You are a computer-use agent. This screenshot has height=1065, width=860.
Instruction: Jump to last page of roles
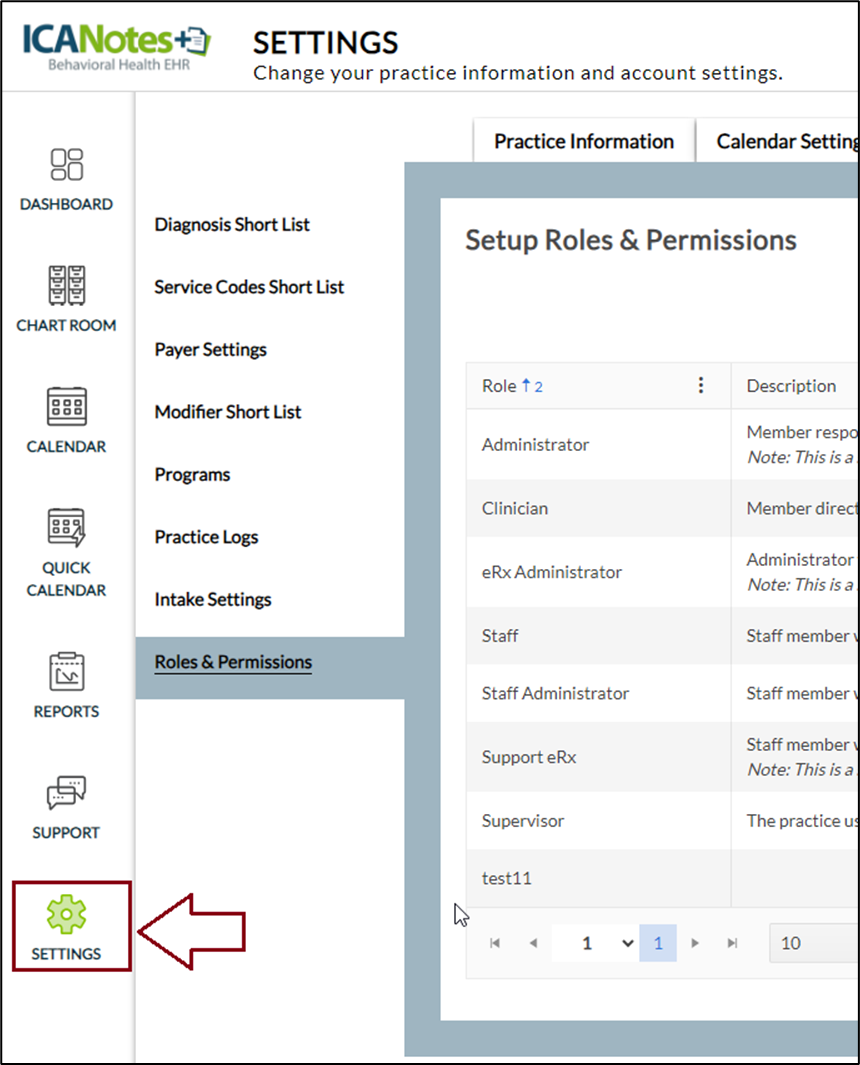(x=733, y=943)
